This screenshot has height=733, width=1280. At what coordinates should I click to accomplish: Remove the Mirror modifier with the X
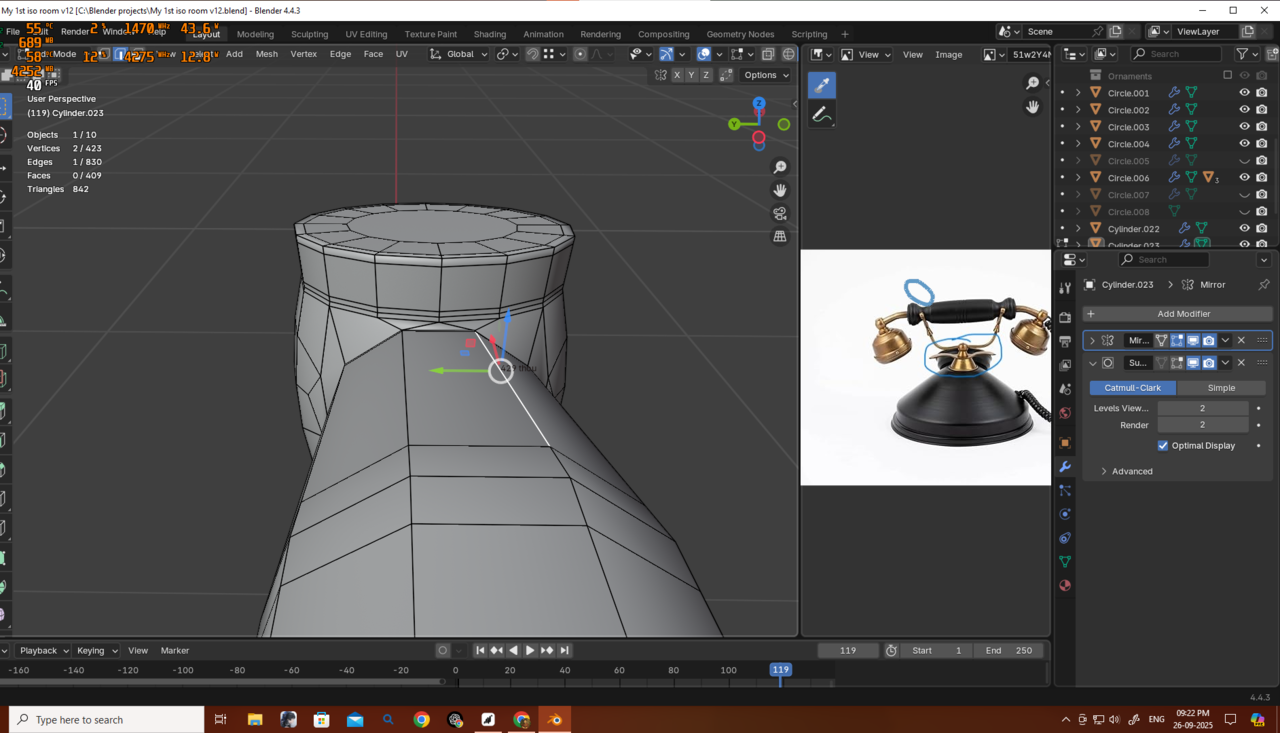click(1241, 340)
